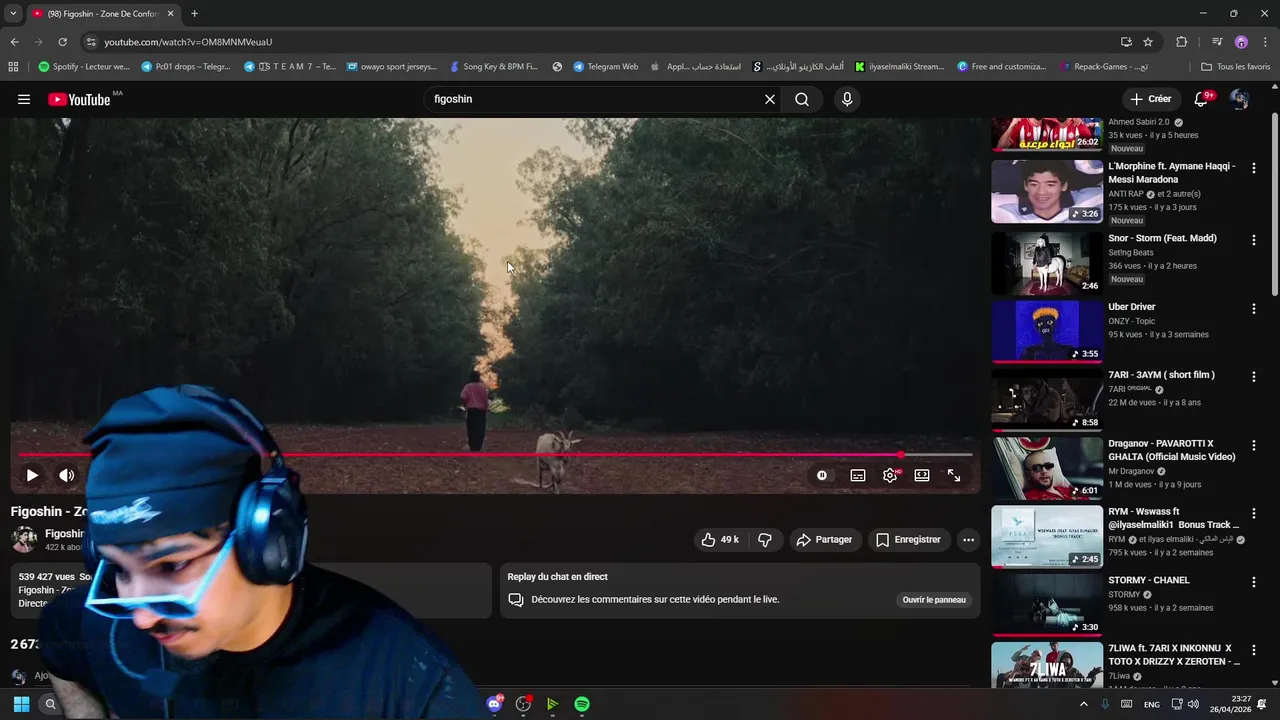
Task: Start voice search with microphone icon
Action: 847,99
